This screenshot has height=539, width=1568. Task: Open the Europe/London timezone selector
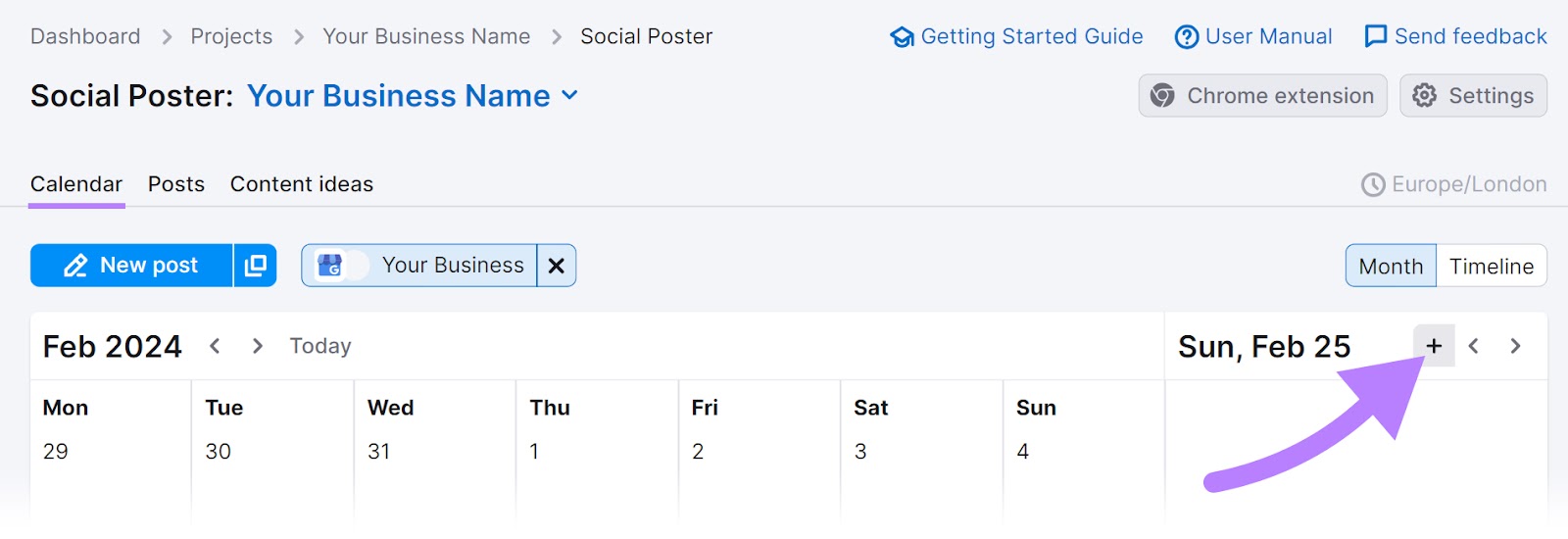[1454, 184]
